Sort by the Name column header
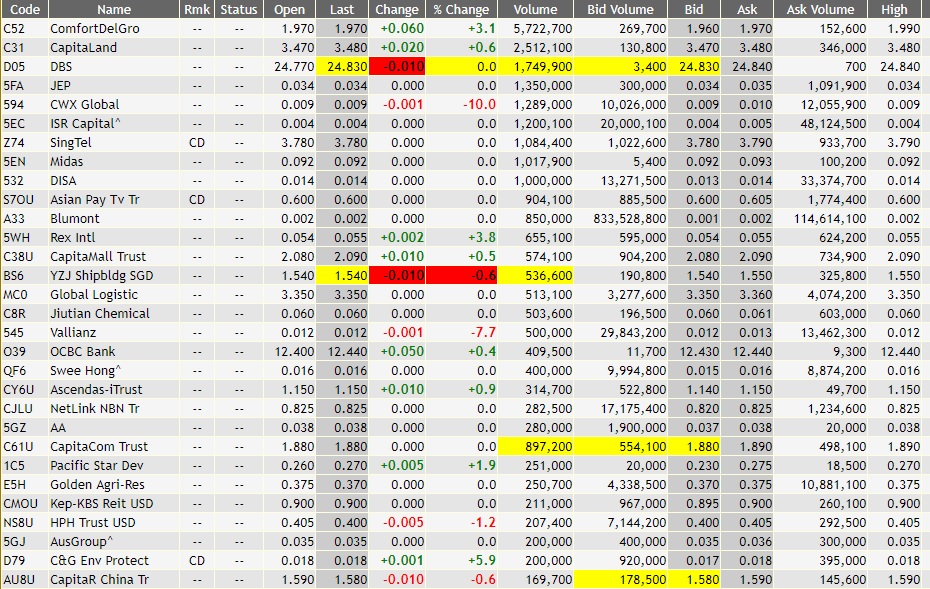 click(114, 9)
